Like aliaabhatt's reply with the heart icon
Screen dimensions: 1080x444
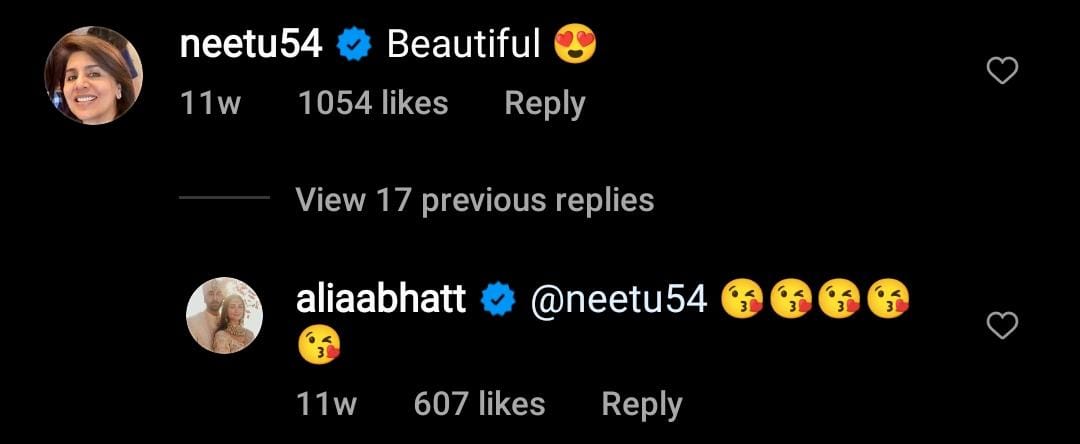[x=1002, y=325]
